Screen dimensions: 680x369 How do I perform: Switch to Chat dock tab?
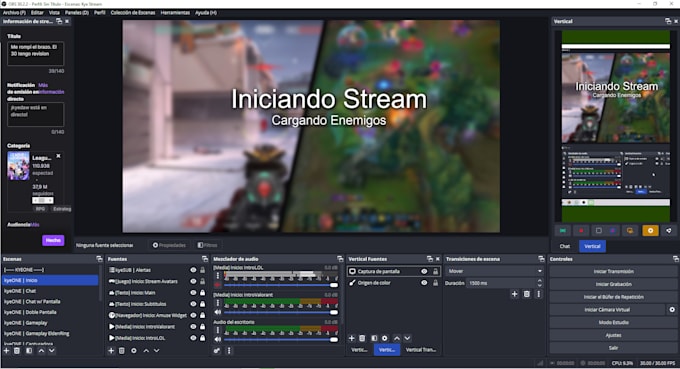tap(565, 246)
